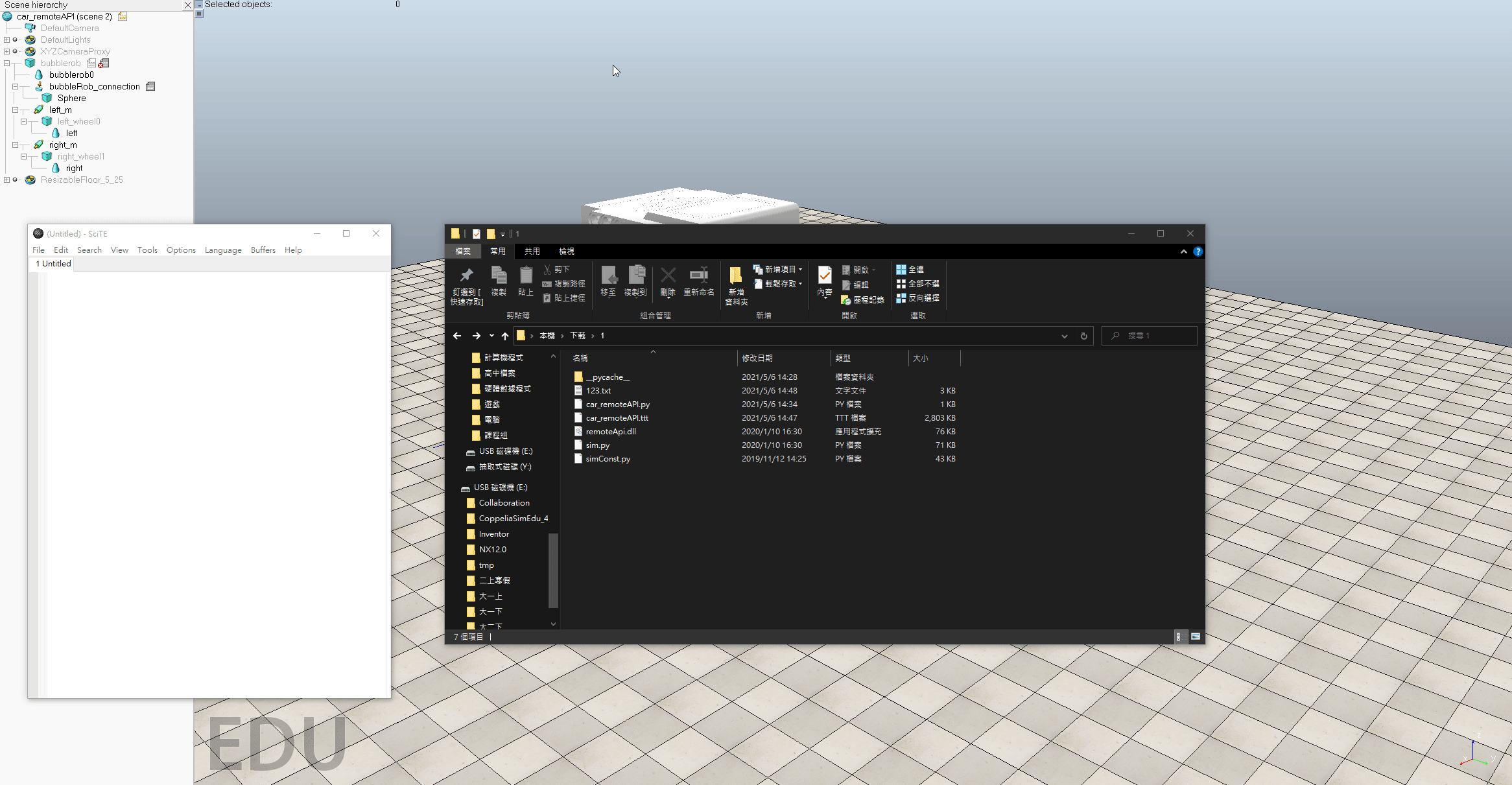Collapse the right_wheel1 tree node
Viewport: 1512px width, 785px height.
point(23,156)
